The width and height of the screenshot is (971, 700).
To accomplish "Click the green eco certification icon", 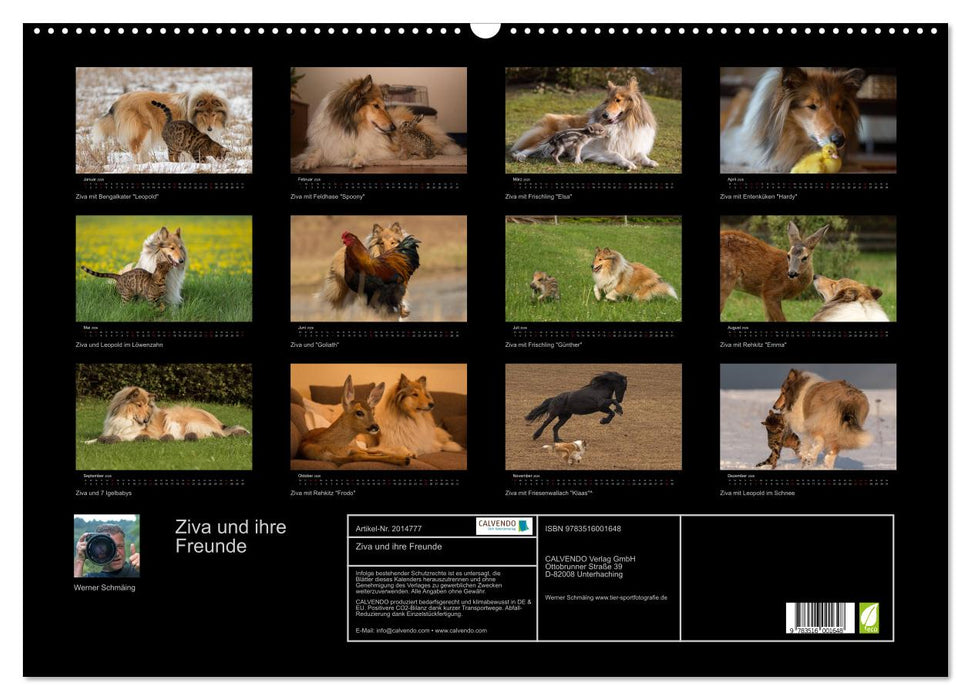I will click(x=869, y=618).
